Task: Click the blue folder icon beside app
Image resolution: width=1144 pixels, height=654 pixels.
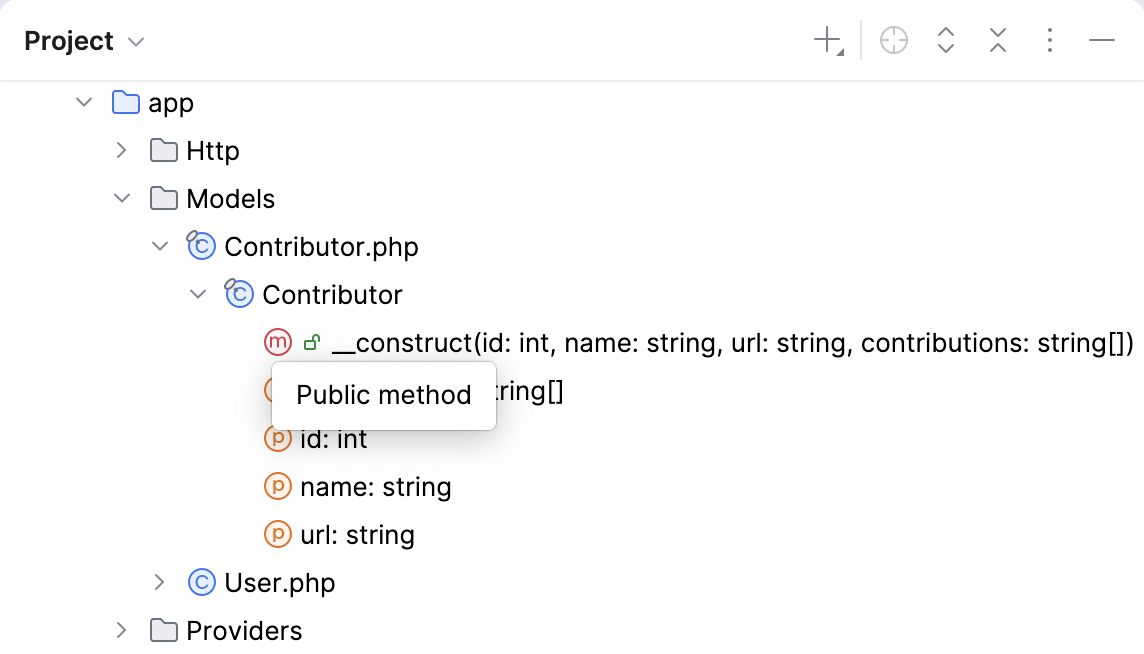Action: coord(124,102)
